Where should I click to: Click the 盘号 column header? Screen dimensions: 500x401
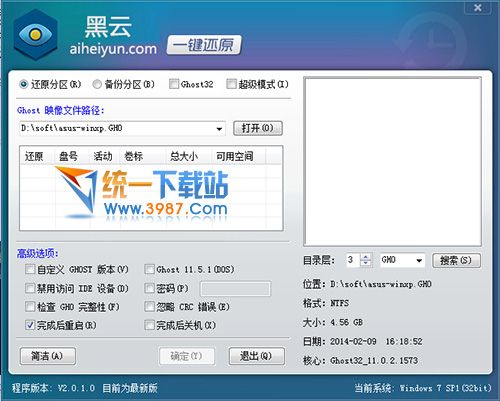[x=68, y=156]
